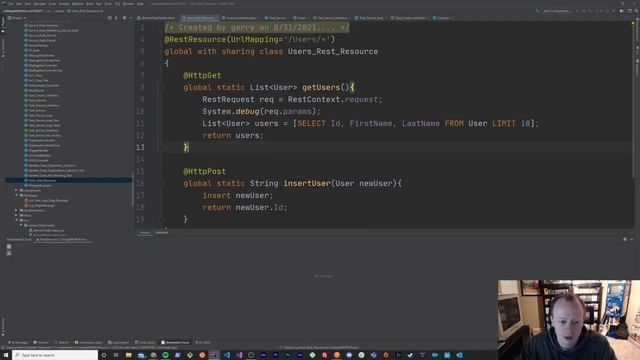Open the TODO tool window tab

tap(203, 342)
